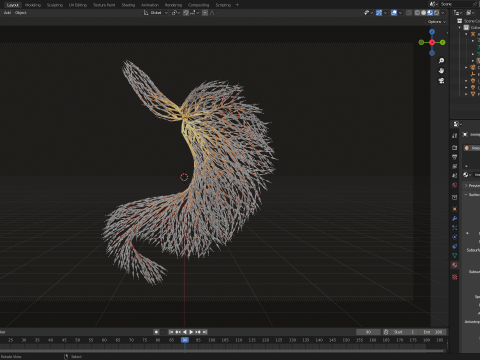
Task: Select wireframe viewport shading
Action: tap(417, 13)
